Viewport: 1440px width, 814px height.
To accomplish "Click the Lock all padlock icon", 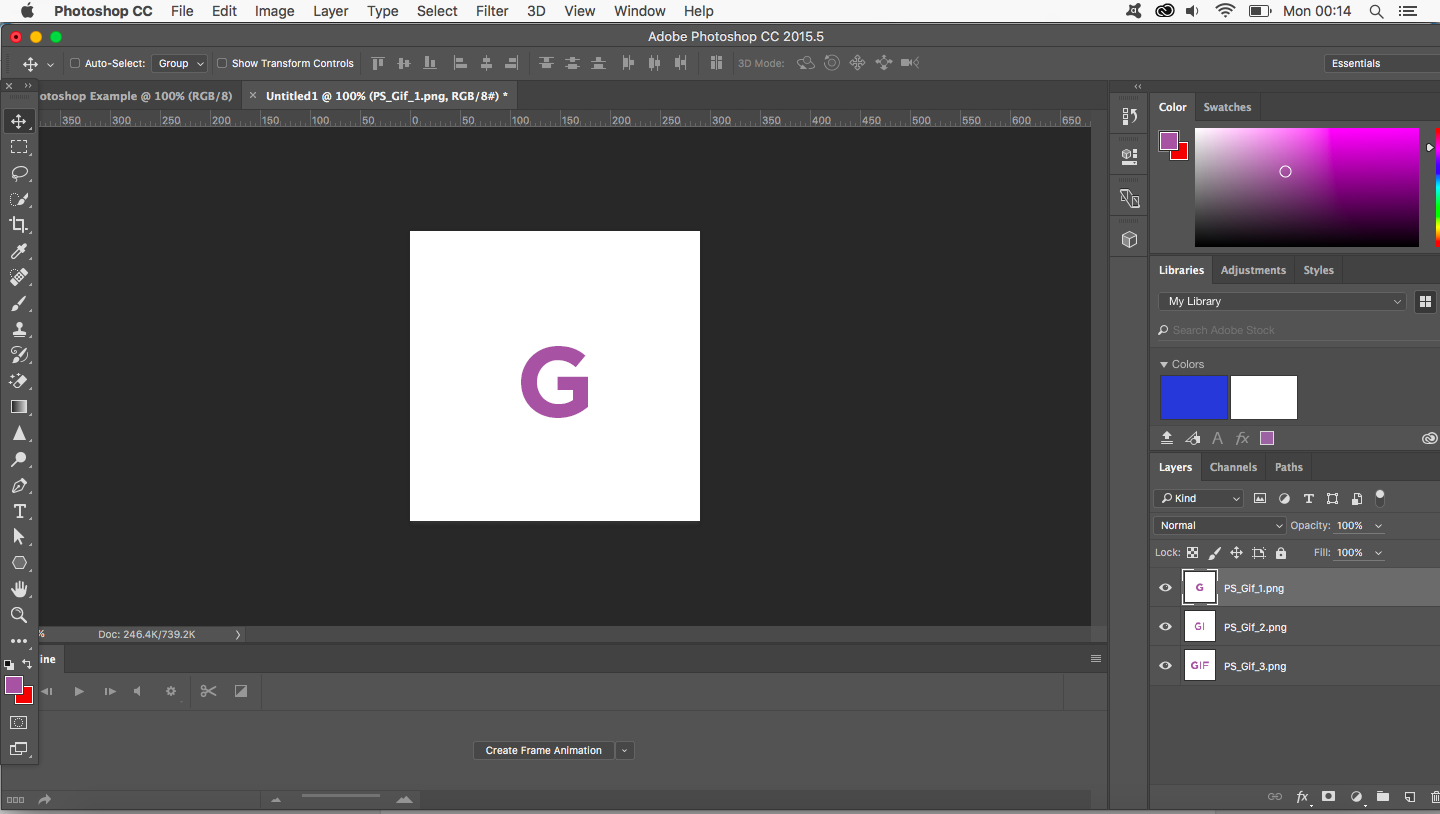I will tap(1281, 553).
